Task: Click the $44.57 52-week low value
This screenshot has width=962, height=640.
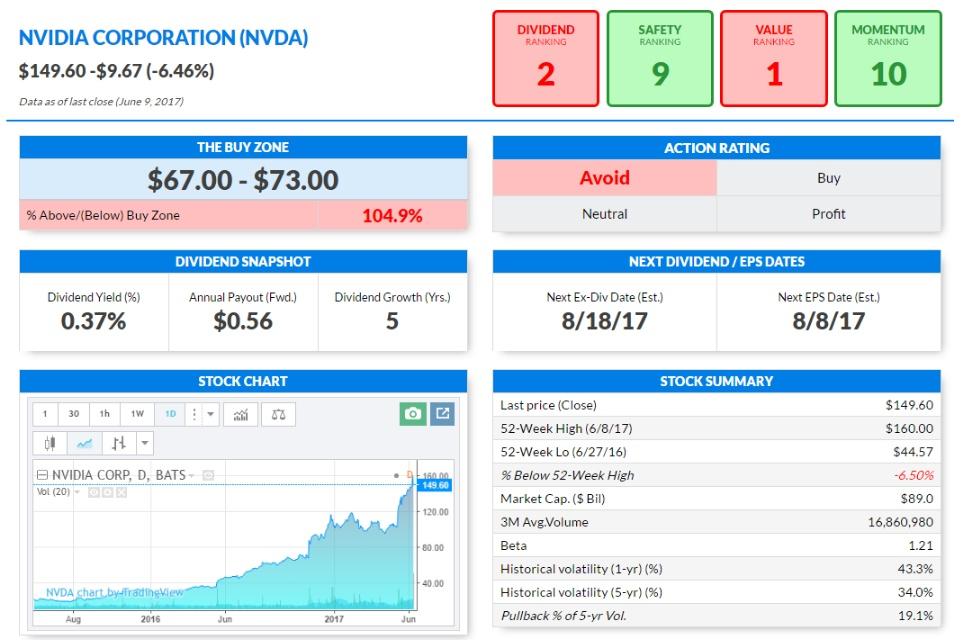Action: tap(913, 452)
